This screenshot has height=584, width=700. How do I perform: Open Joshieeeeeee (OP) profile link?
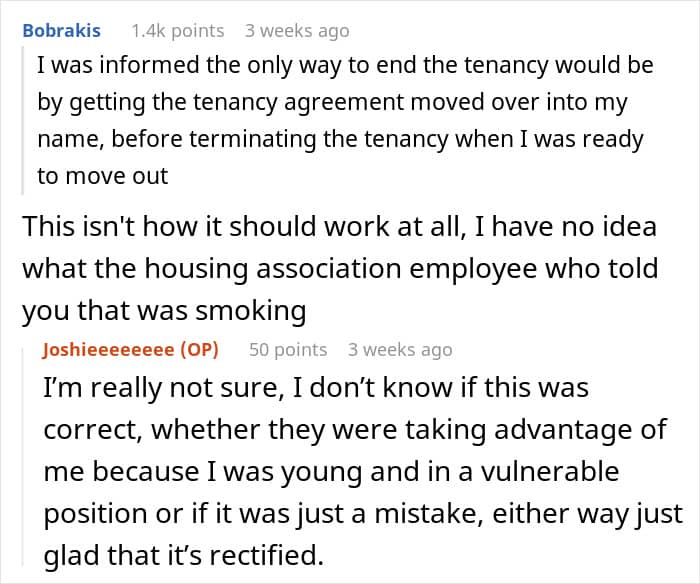130,349
